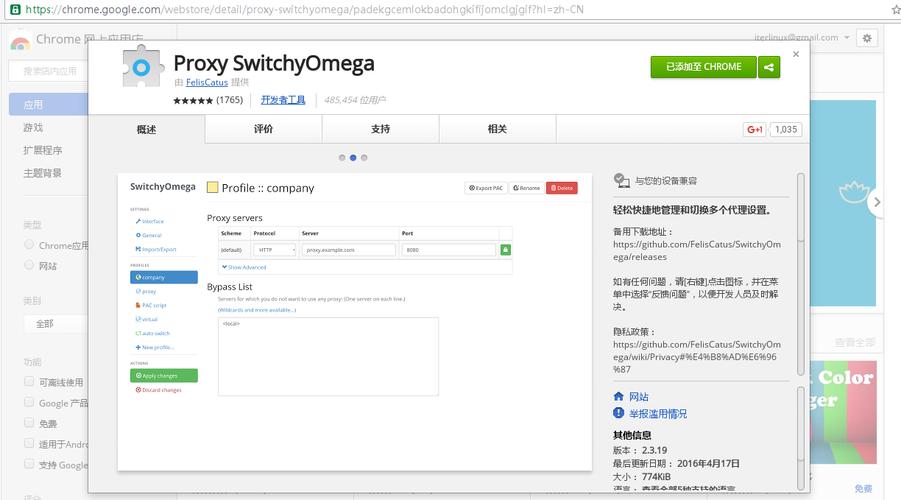Click the Proxy SwitchyOmega extension logo
Viewport: 901px width, 500px height.
coord(143,68)
